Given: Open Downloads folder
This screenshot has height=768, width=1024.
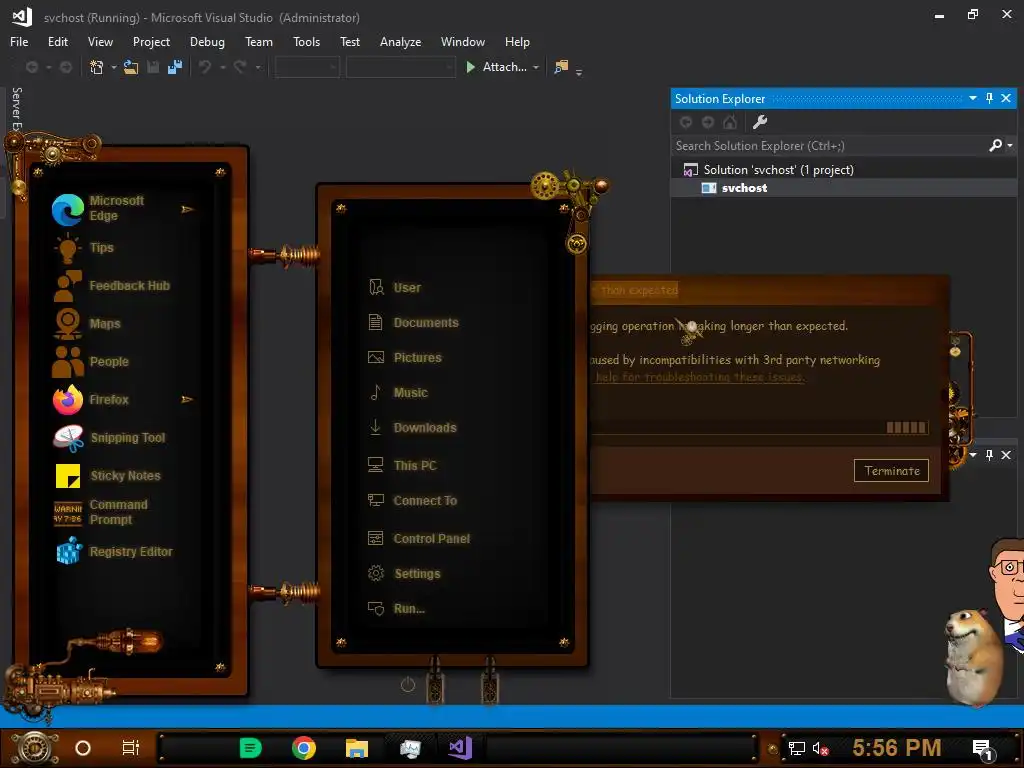Looking at the screenshot, I should (x=412, y=428).
